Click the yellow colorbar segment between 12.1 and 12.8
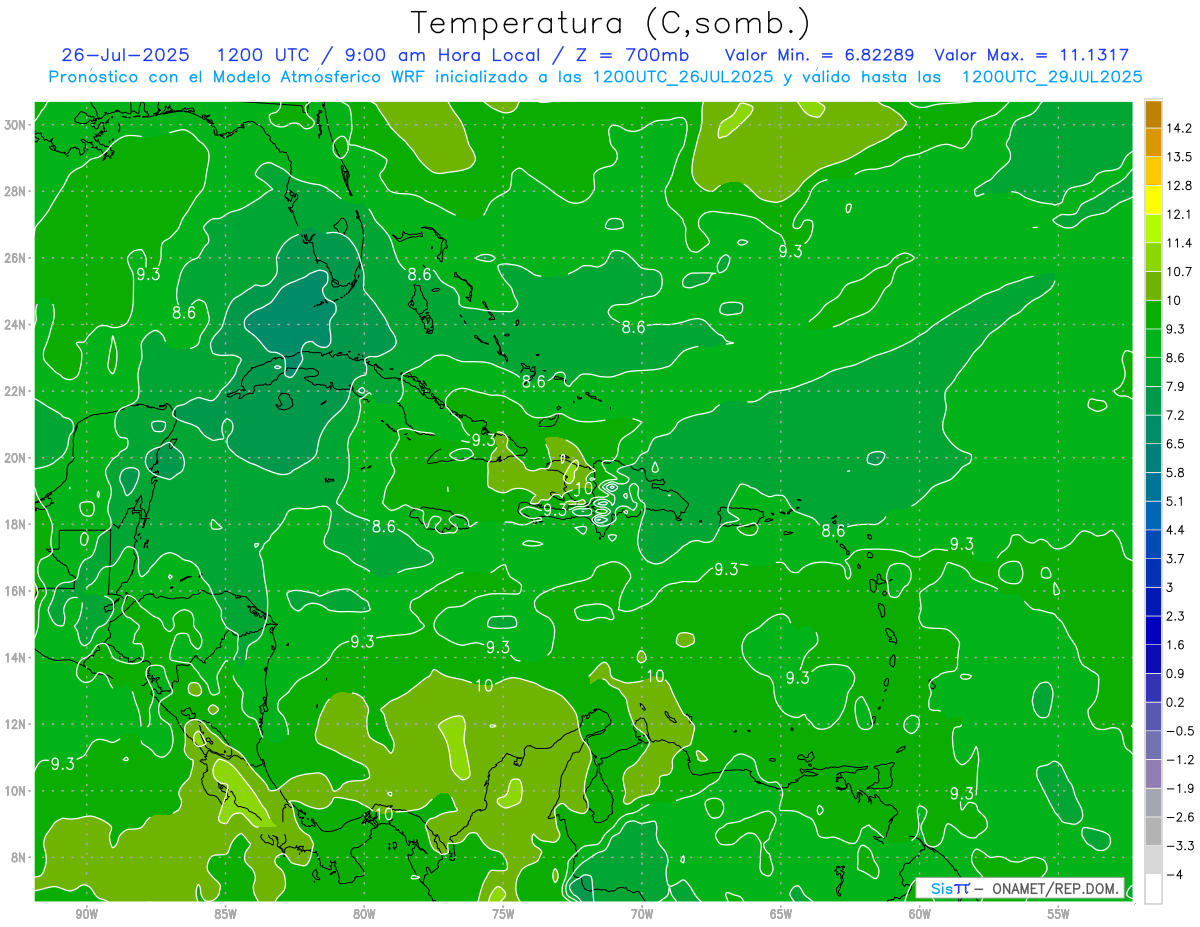The image size is (1200, 927). pyautogui.click(x=1153, y=199)
